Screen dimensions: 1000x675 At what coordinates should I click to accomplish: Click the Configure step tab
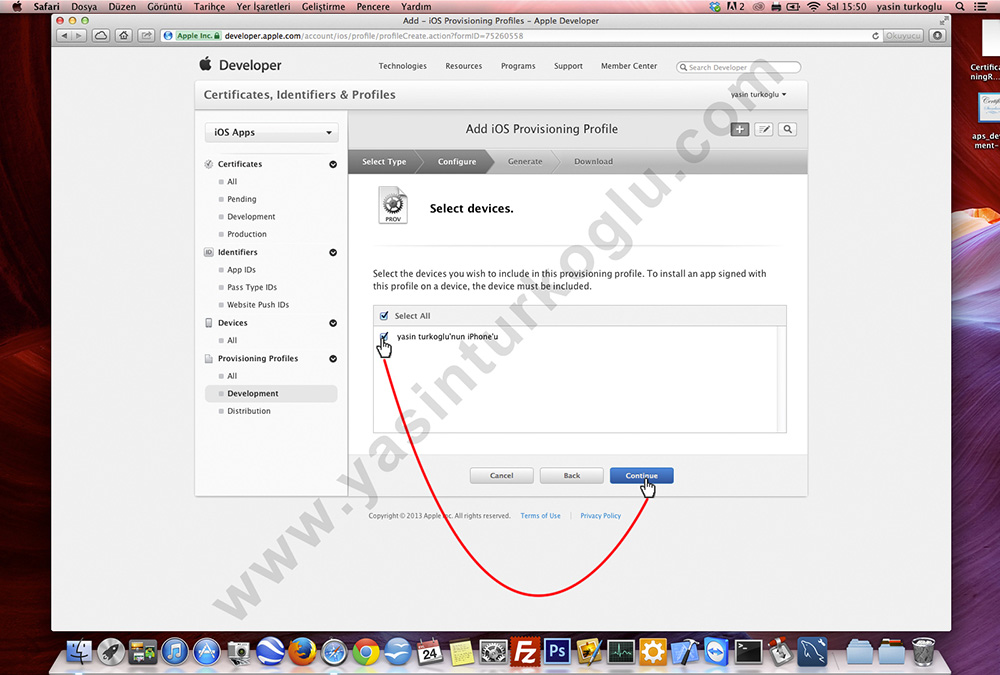(x=457, y=161)
